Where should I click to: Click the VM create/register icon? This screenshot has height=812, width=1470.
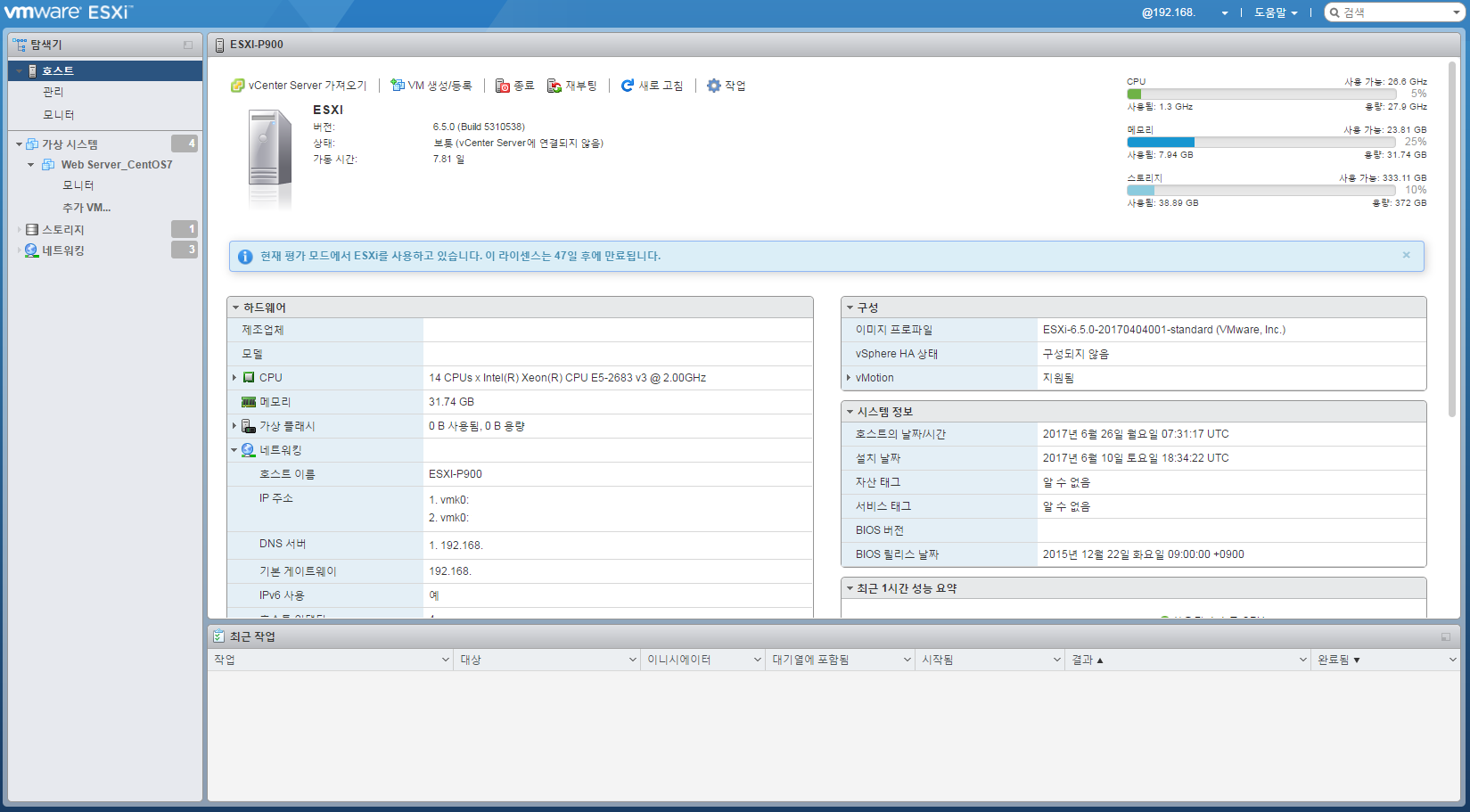398,86
